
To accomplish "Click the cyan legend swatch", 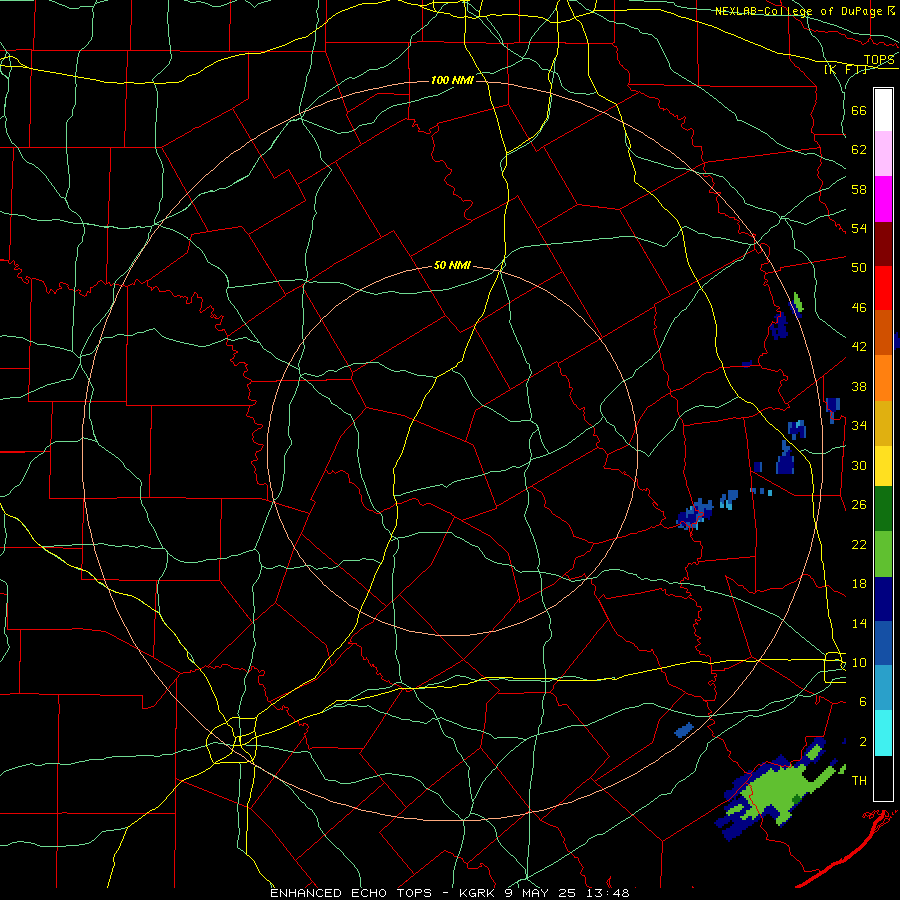I will point(883,733).
